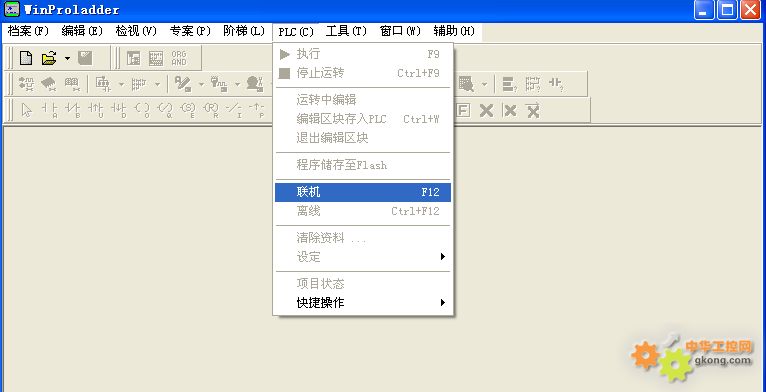Click WinProladder title bar app icon
Image resolution: width=766 pixels, height=392 pixels.
coord(12,9)
